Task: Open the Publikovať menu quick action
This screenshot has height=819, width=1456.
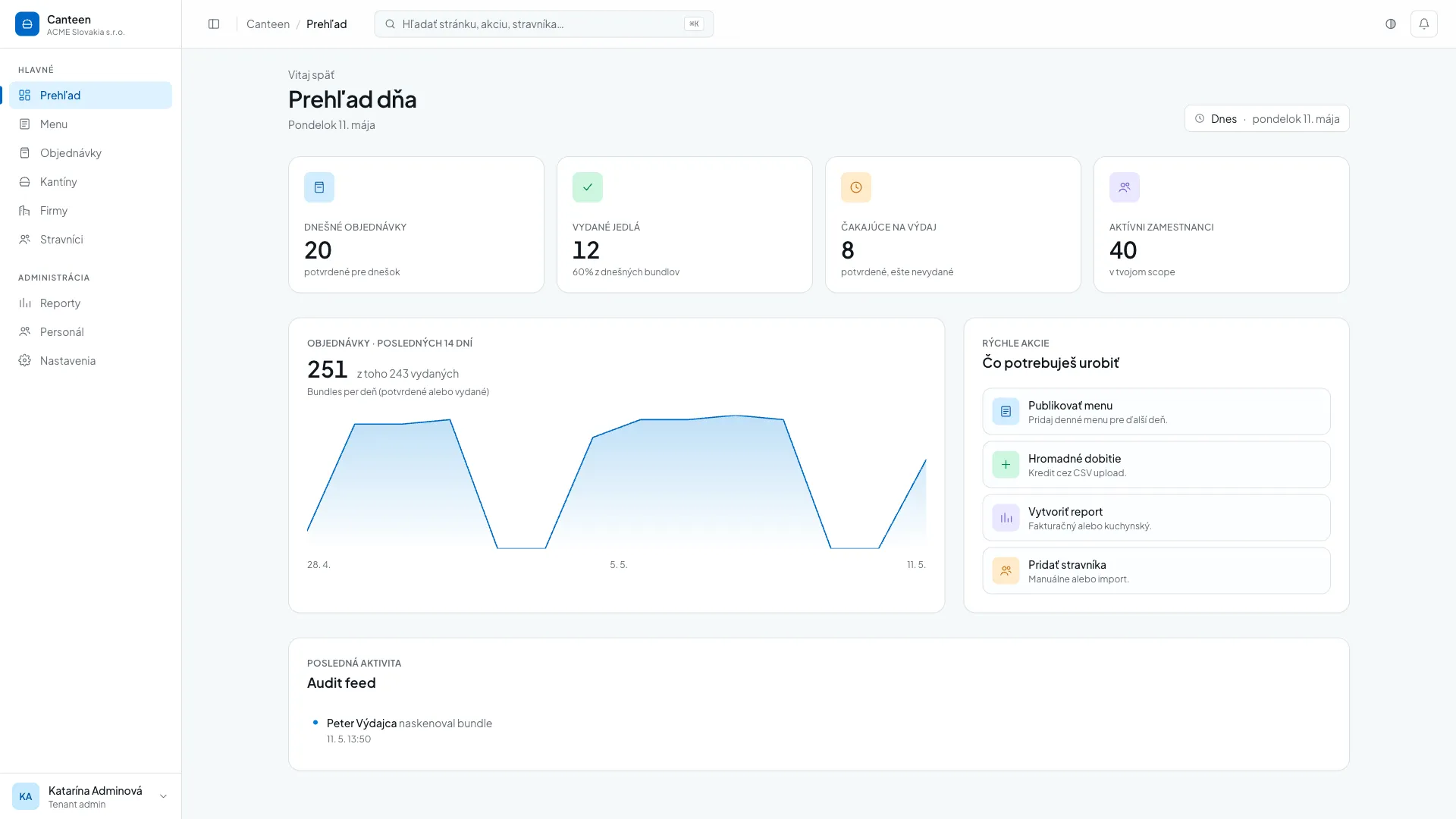Action: (x=1156, y=412)
